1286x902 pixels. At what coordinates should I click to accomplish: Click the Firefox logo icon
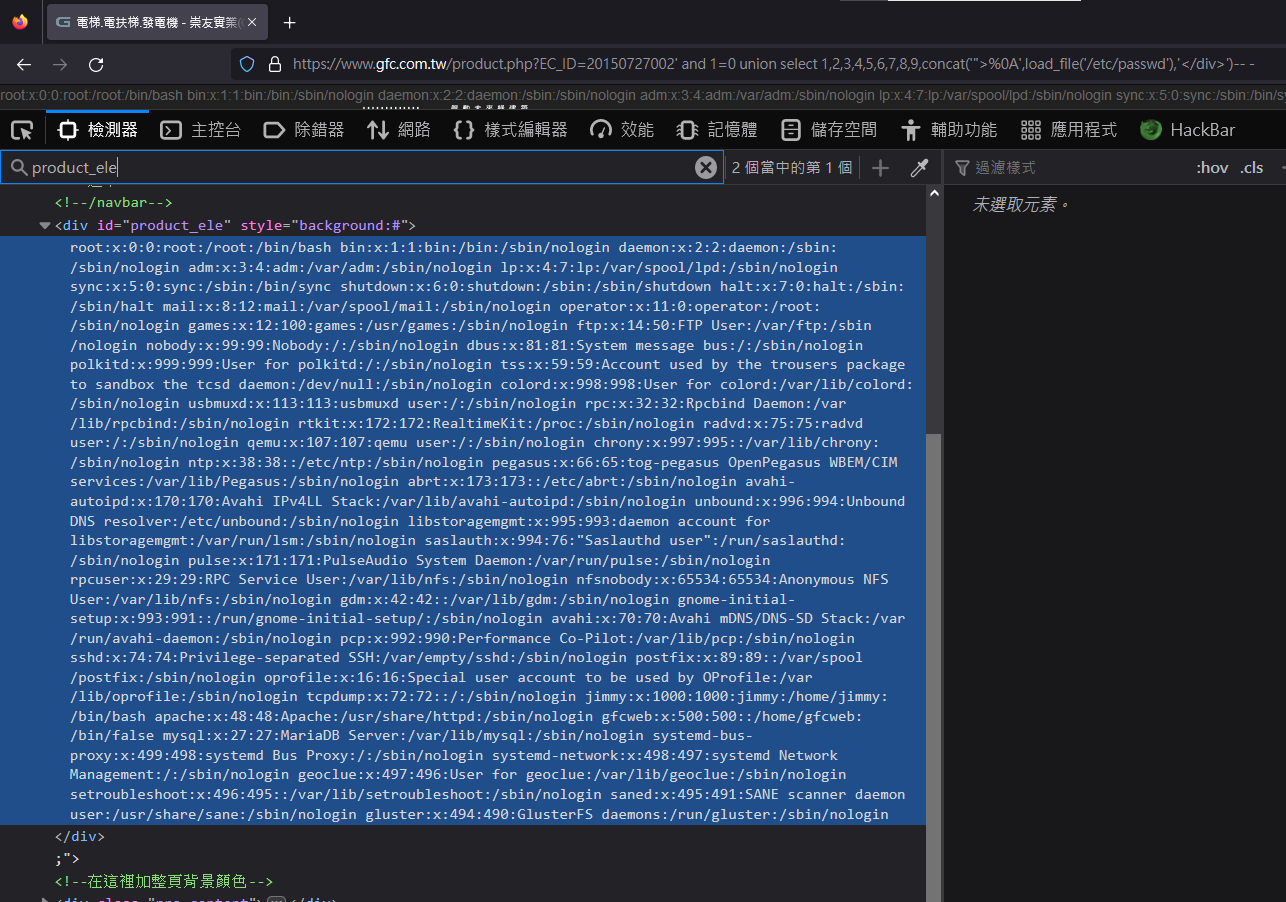coord(20,21)
